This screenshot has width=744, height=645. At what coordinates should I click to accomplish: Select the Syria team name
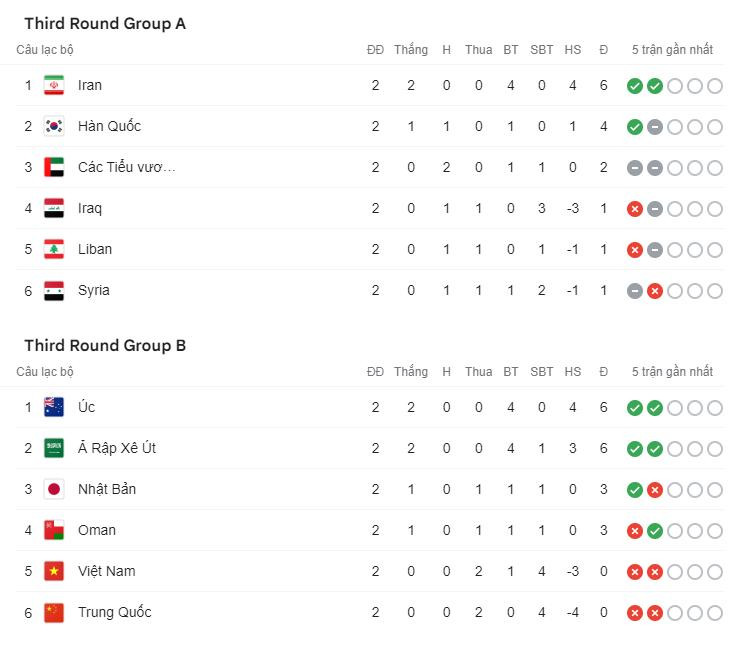click(x=94, y=291)
